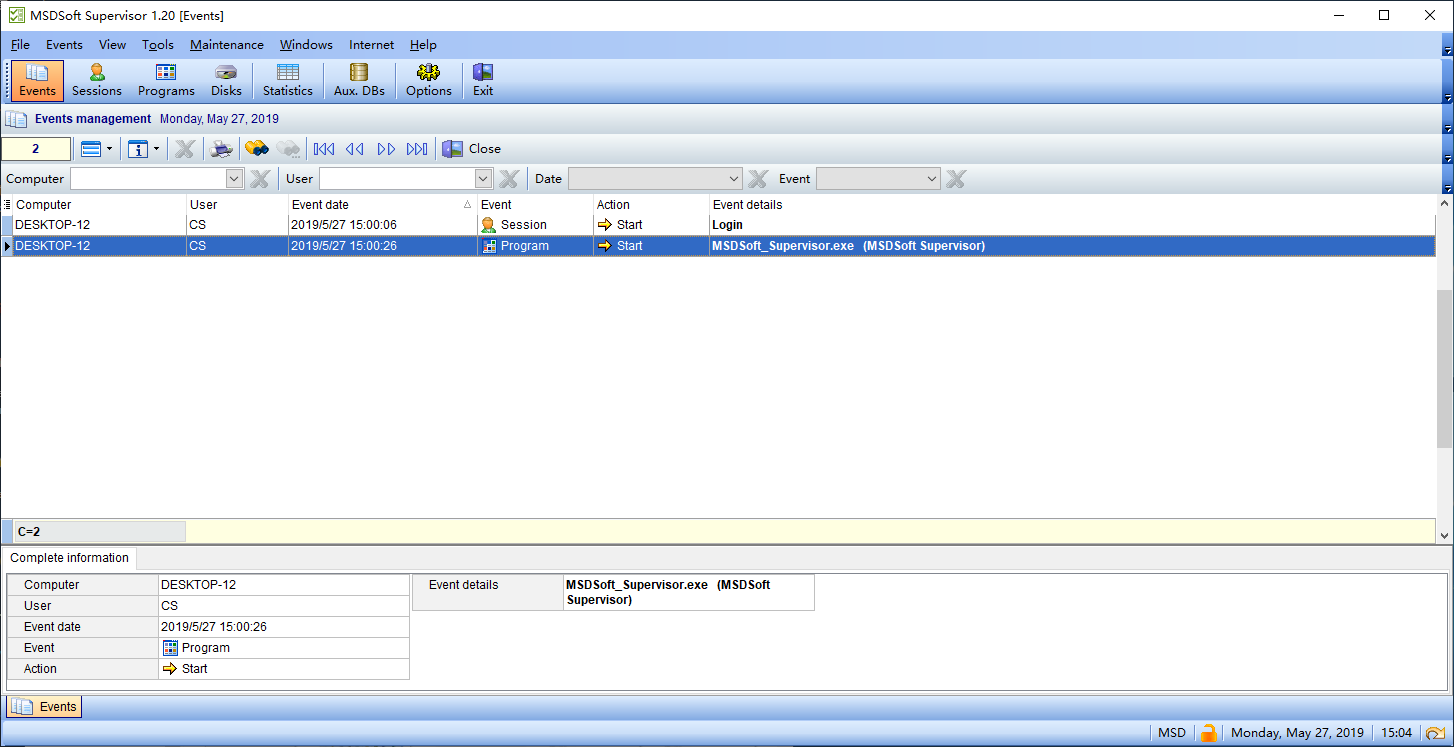
Task: Open the Date filter dropdown
Action: [x=735, y=179]
